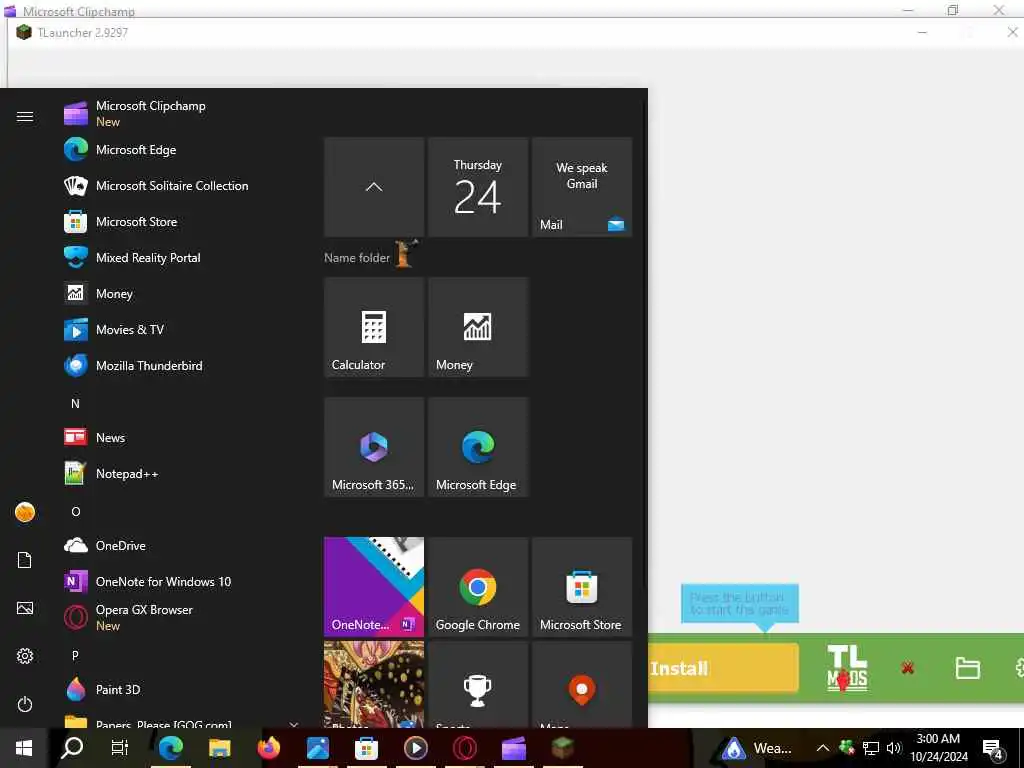Show hidden system tray icons
This screenshot has width=1024, height=768.
822,748
